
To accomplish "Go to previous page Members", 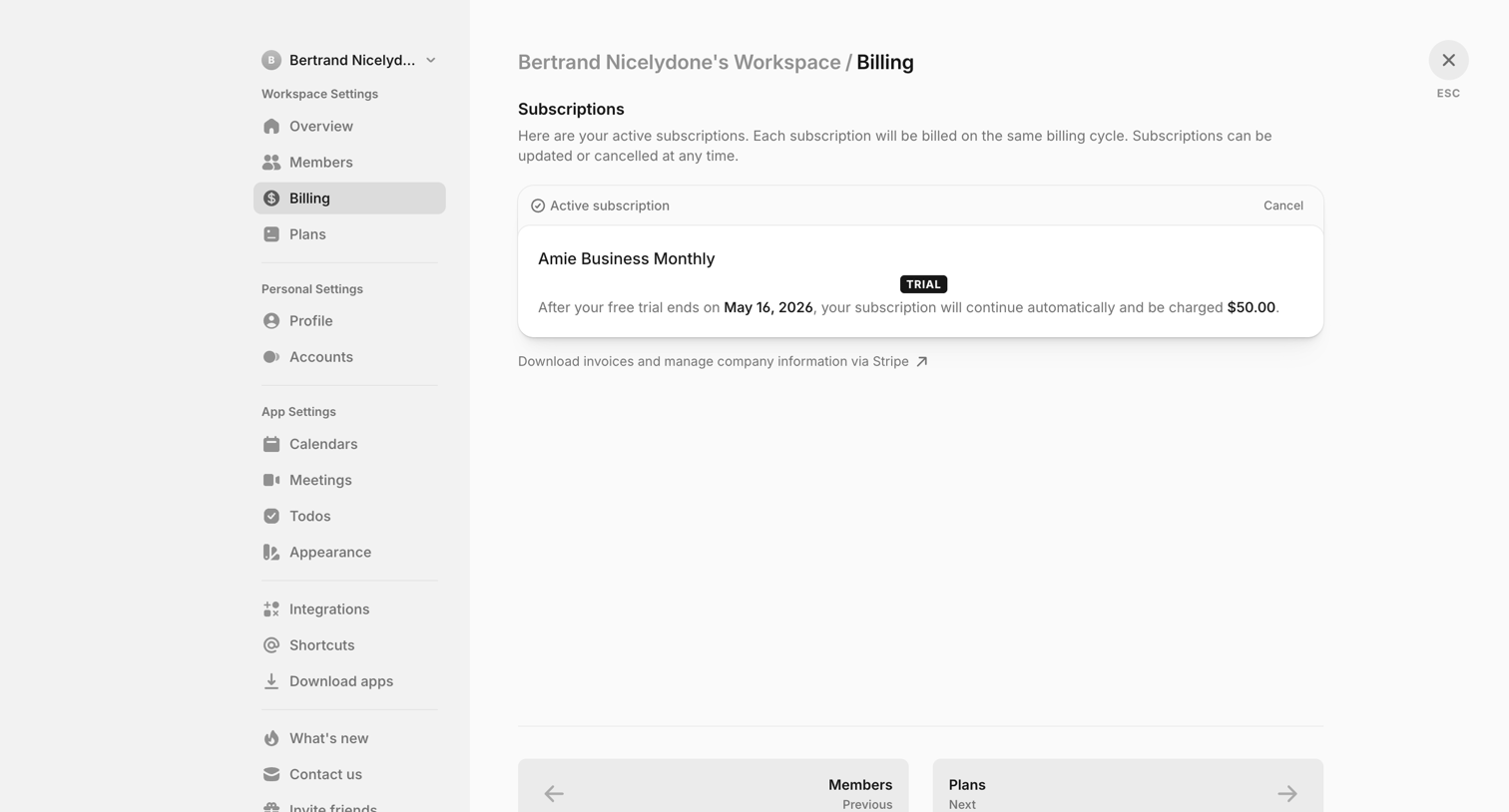I will (x=713, y=786).
